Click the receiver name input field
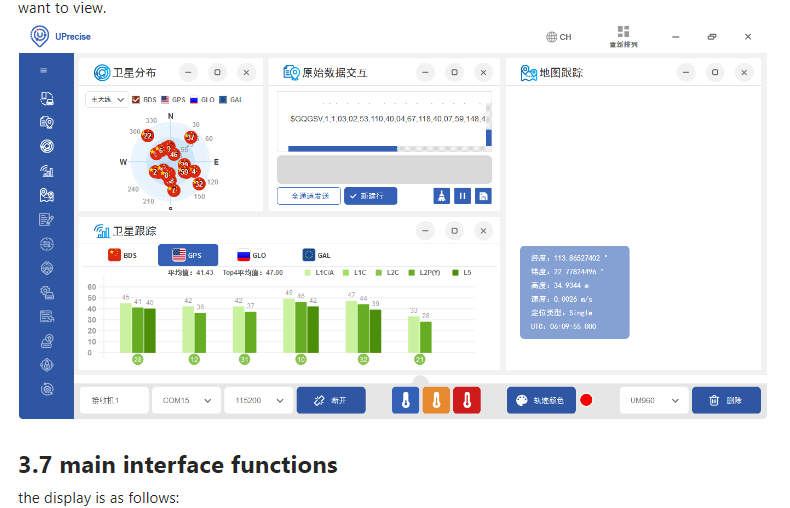The image size is (790, 508). 114,400
